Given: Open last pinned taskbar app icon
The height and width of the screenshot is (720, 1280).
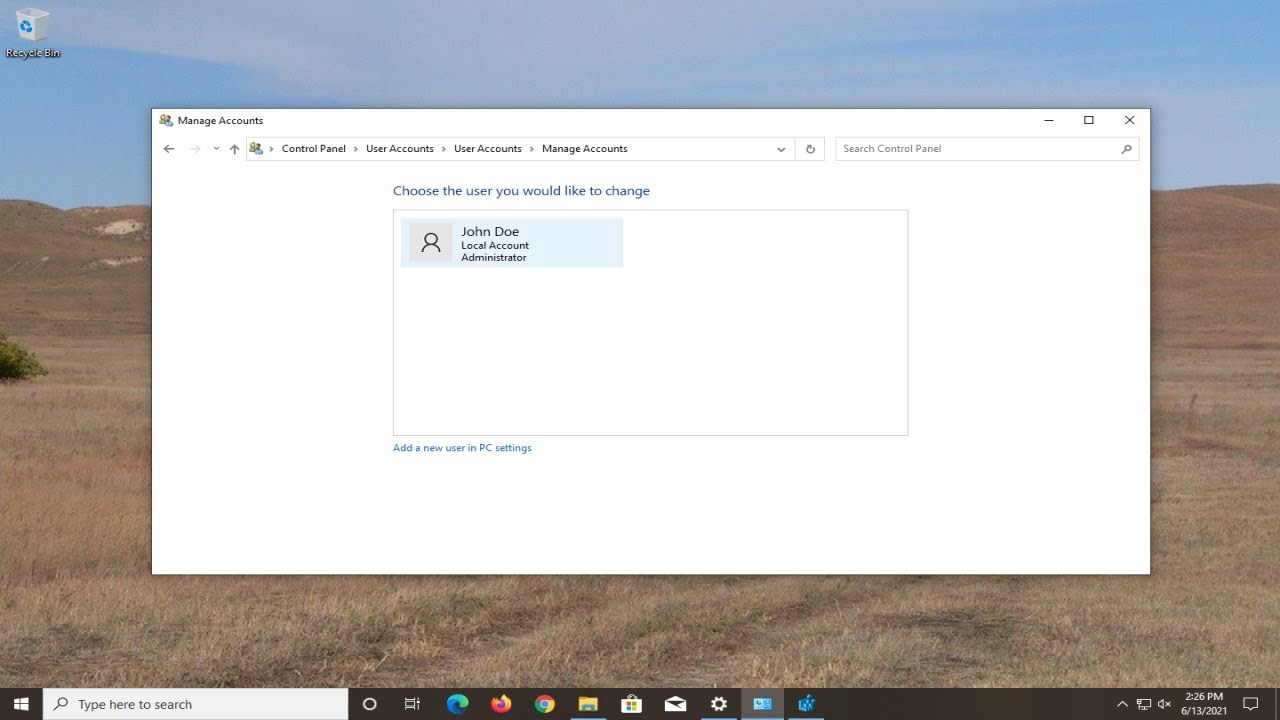Looking at the screenshot, I should click(806, 704).
